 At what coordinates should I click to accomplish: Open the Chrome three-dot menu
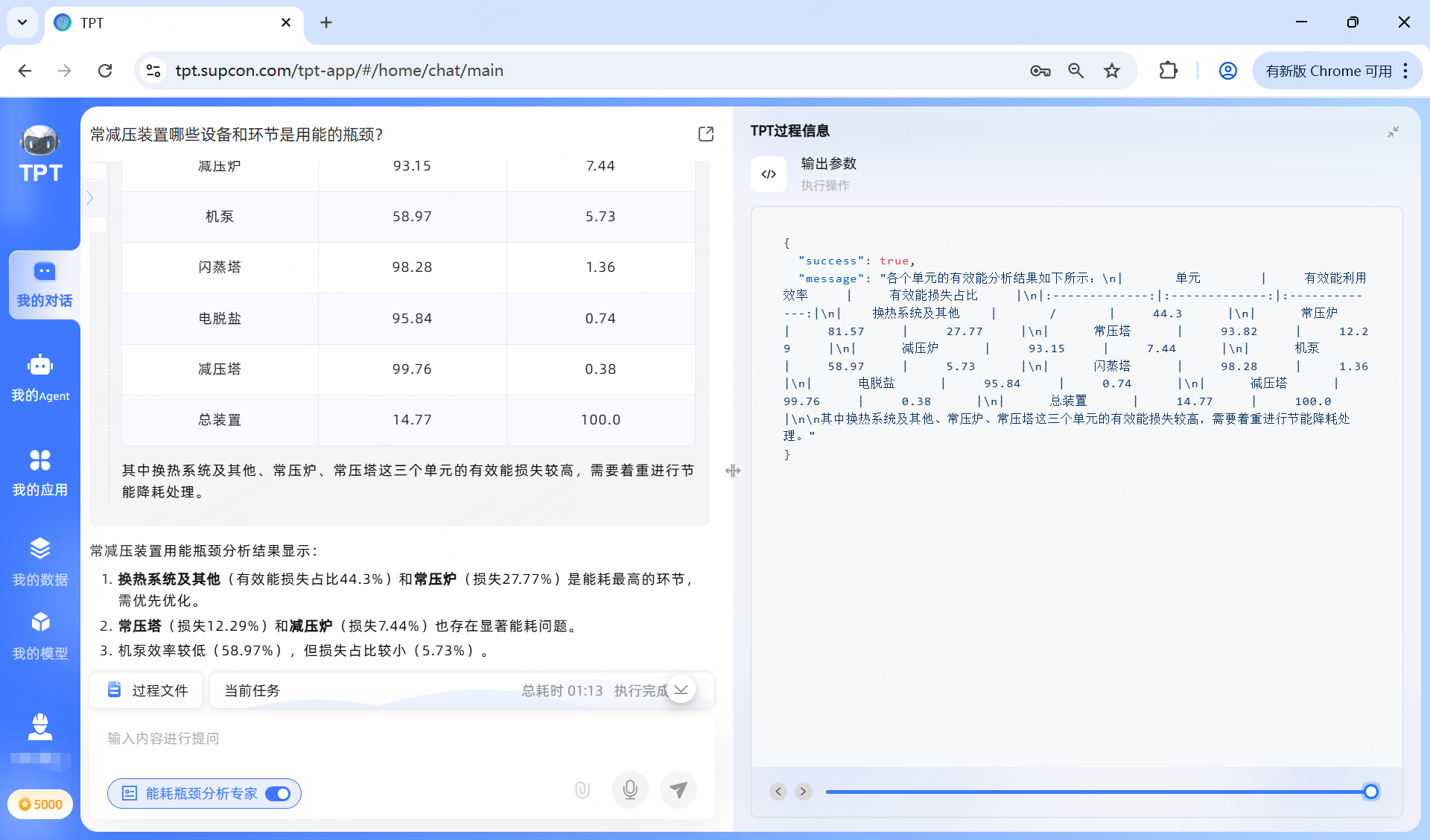[x=1406, y=71]
